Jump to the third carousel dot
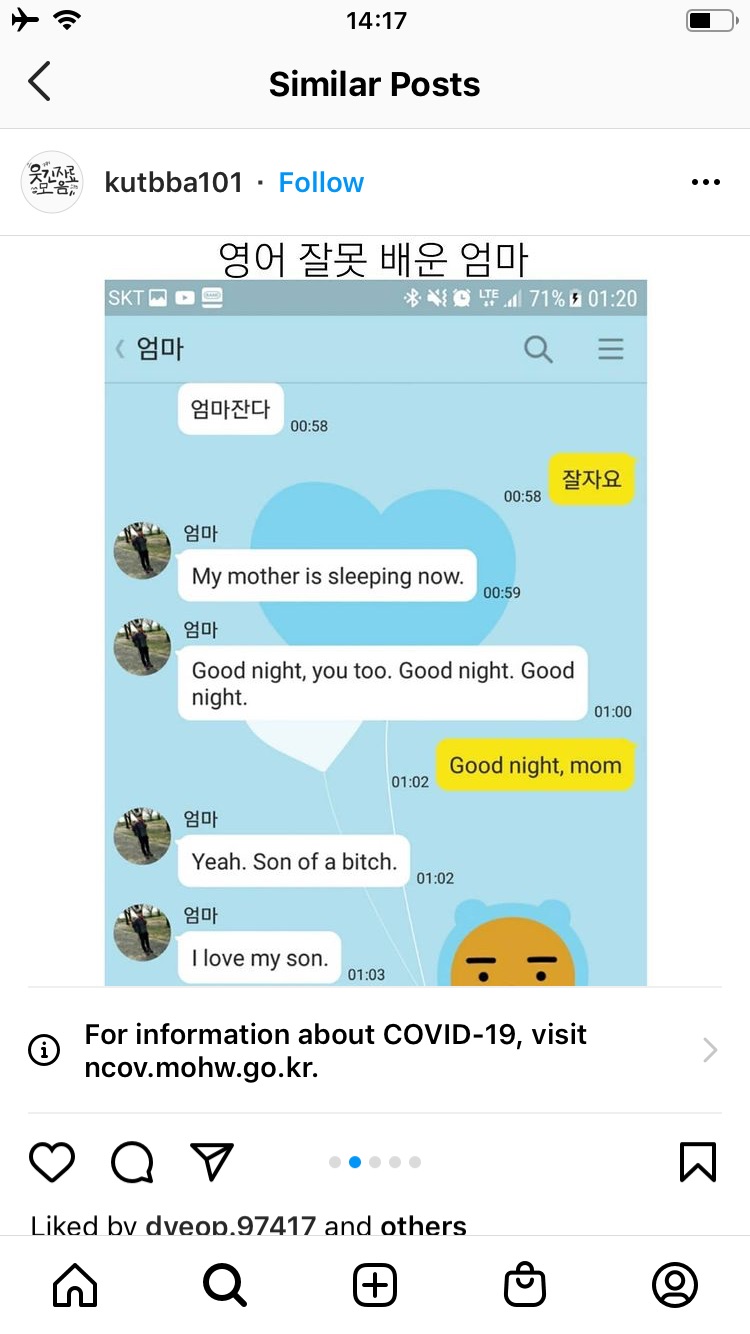750x1334 pixels. click(x=375, y=1162)
